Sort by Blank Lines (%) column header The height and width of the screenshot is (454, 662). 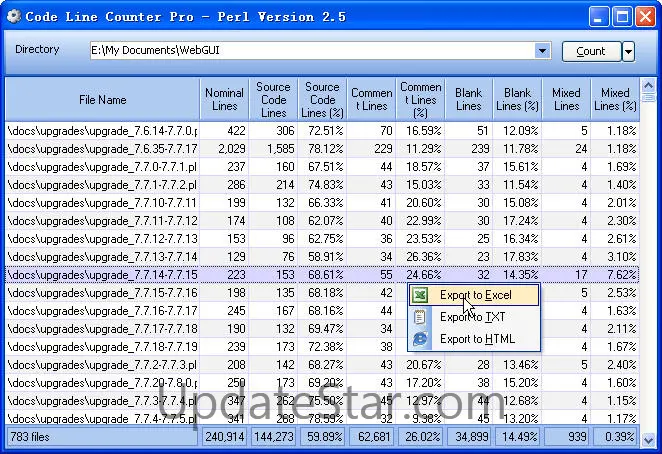517,100
